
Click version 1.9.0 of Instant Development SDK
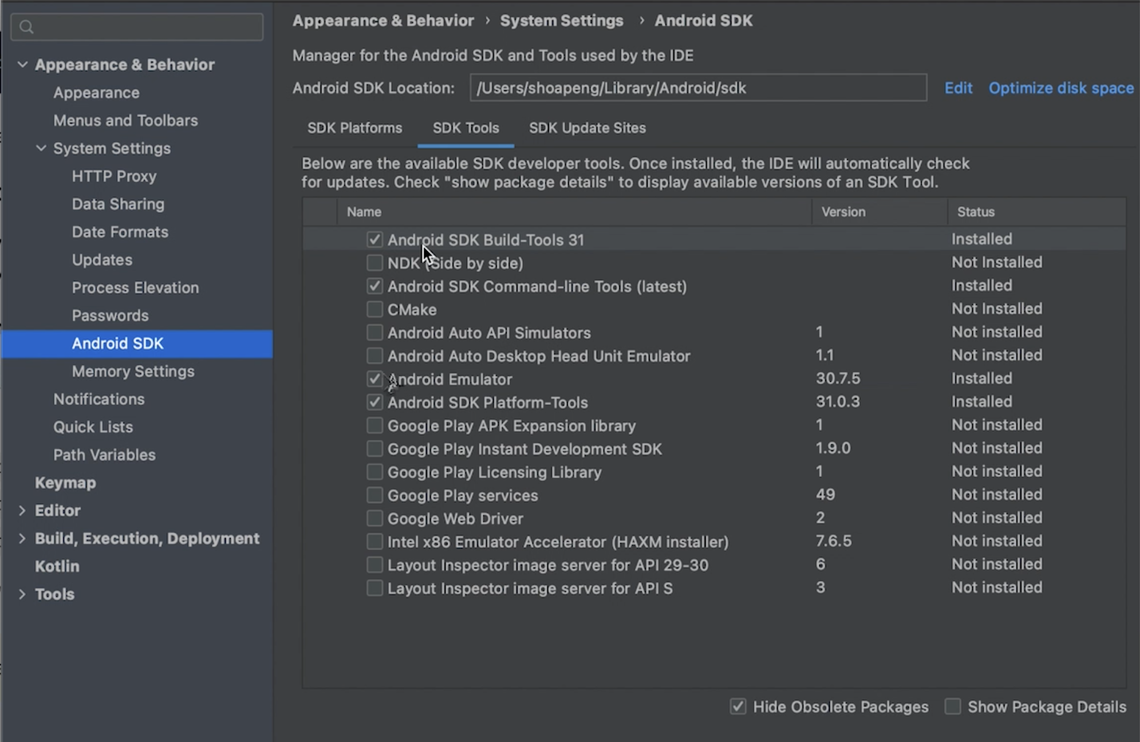click(833, 448)
